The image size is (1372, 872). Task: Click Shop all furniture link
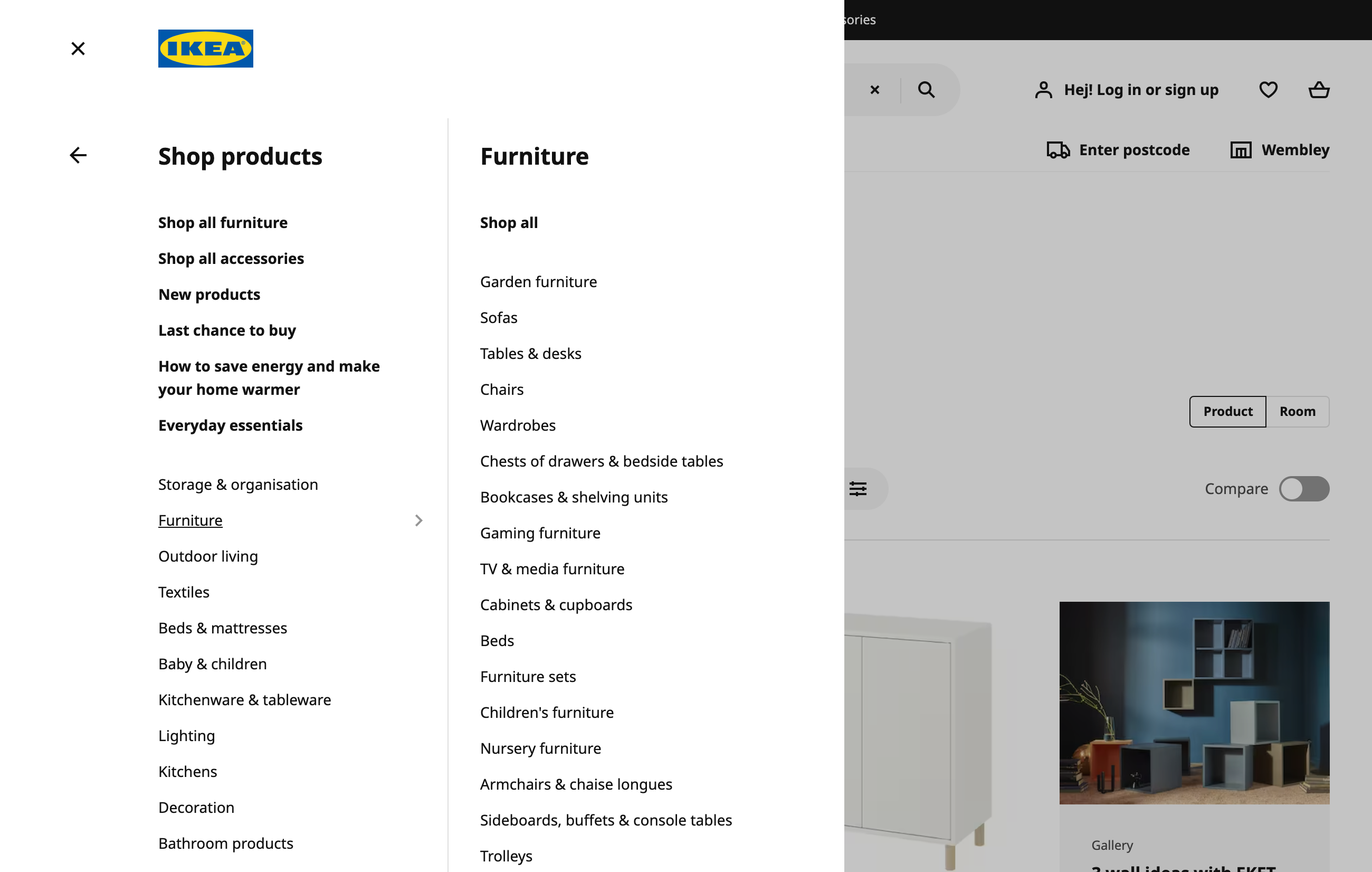pos(222,222)
